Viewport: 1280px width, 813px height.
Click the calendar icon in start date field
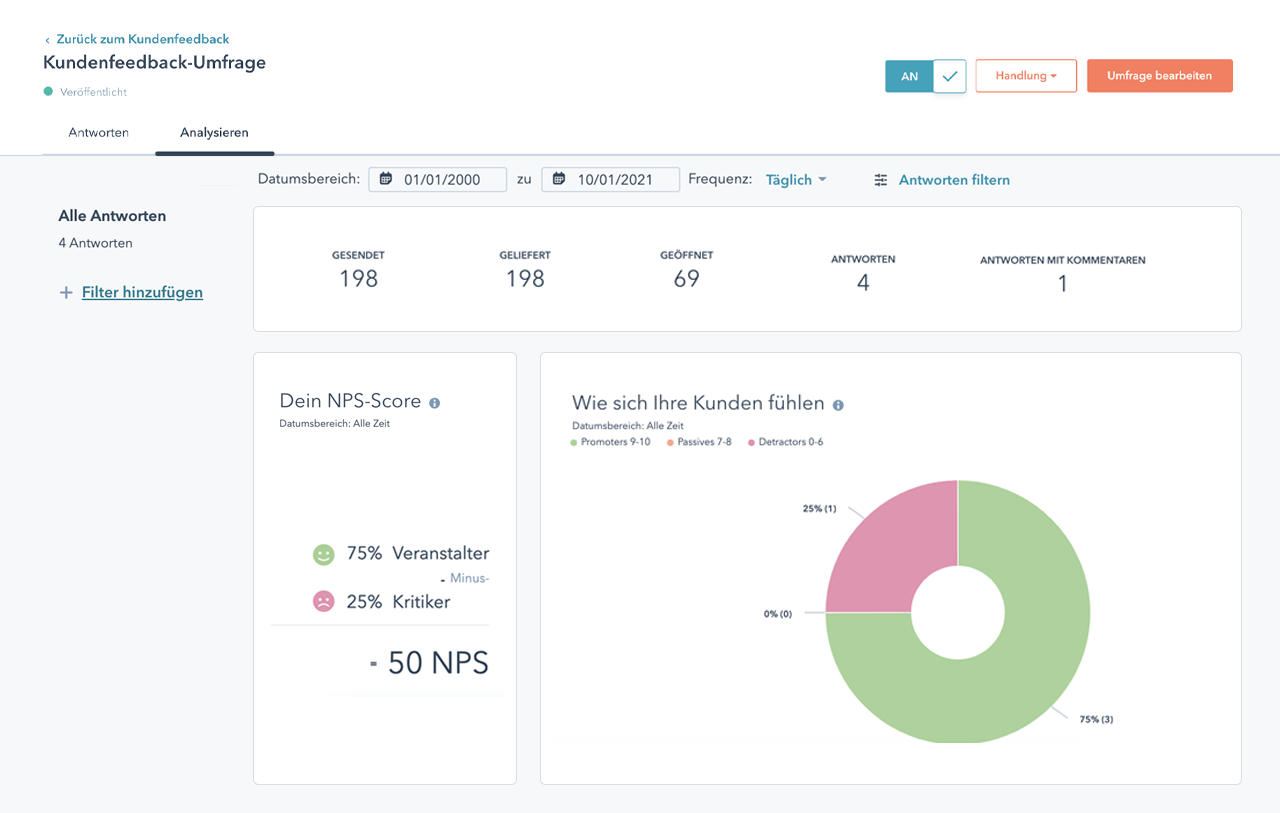tap(385, 179)
